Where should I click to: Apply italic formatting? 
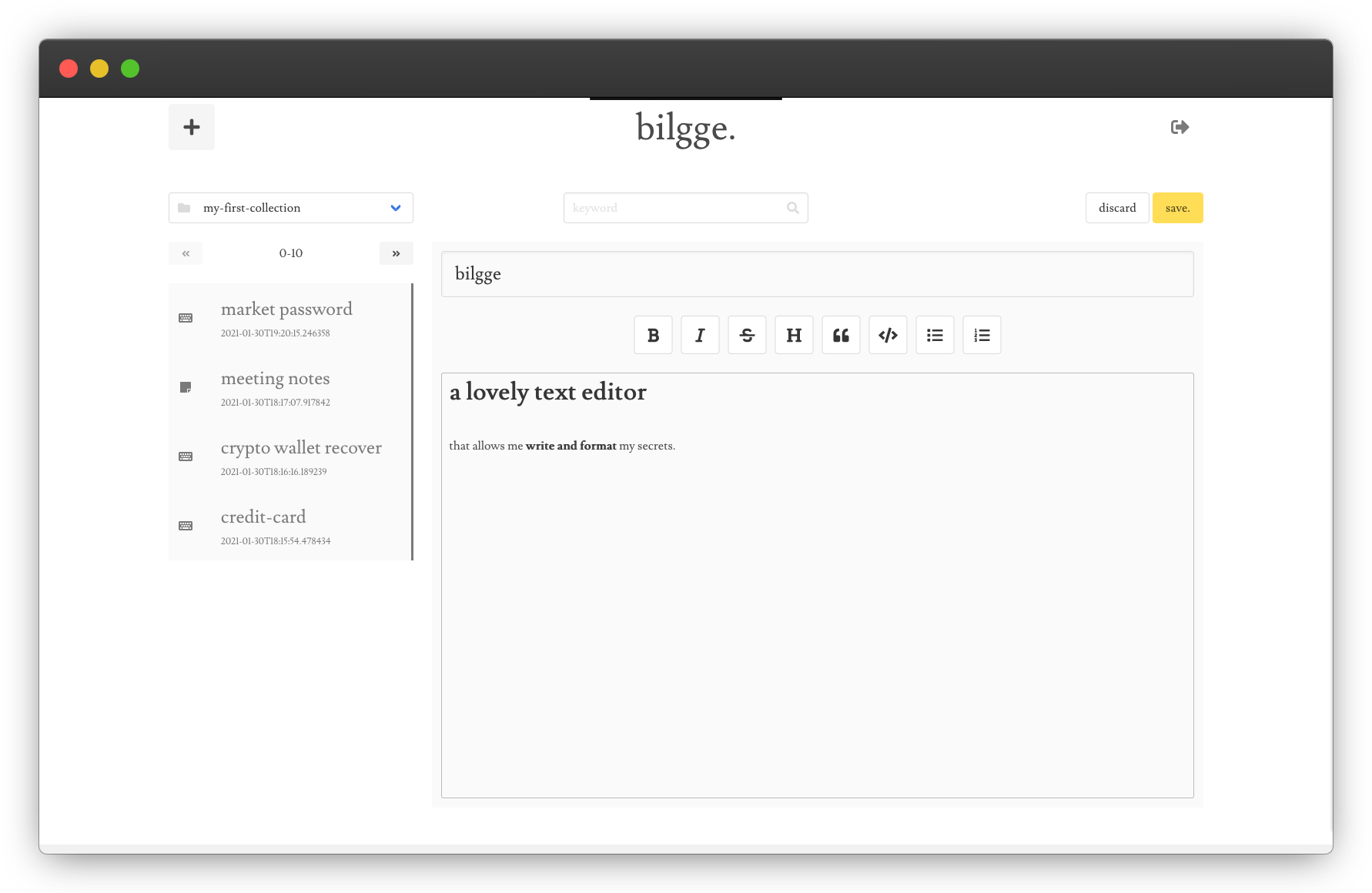pos(700,335)
